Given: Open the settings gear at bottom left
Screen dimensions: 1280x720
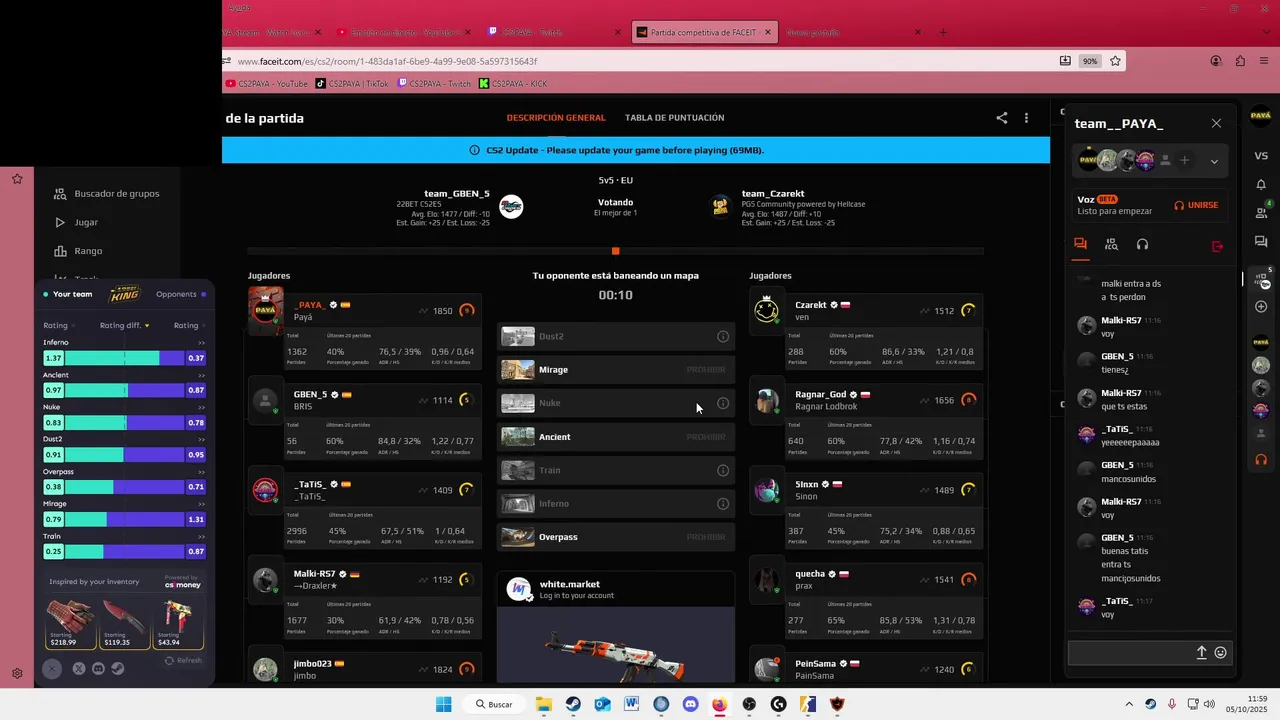Looking at the screenshot, I should tap(17, 673).
